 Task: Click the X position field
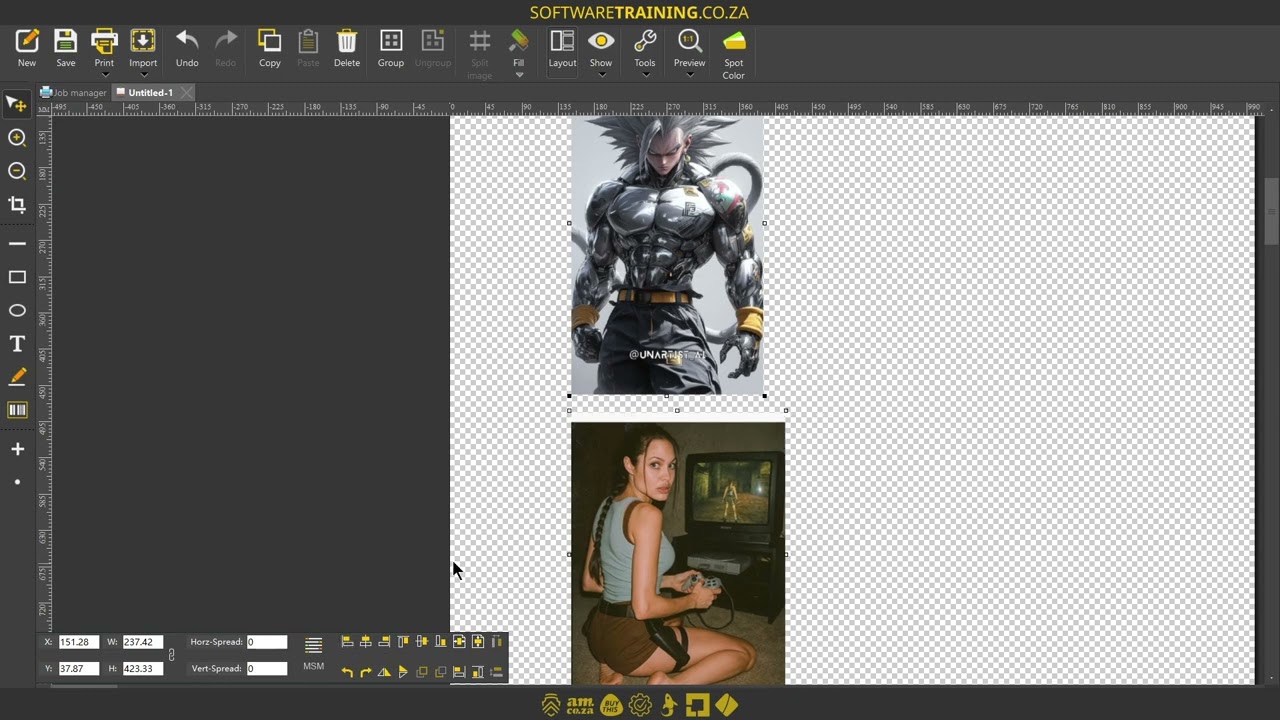point(78,642)
